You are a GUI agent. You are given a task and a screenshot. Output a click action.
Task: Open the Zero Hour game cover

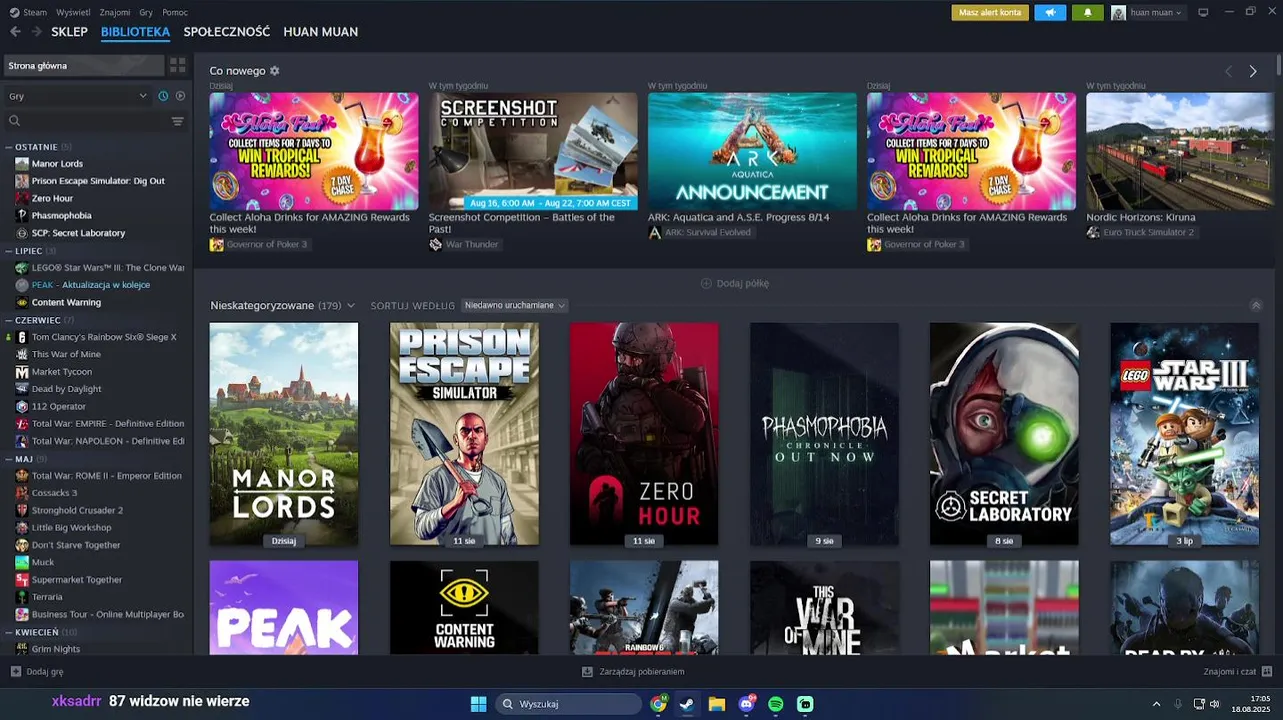tap(644, 434)
